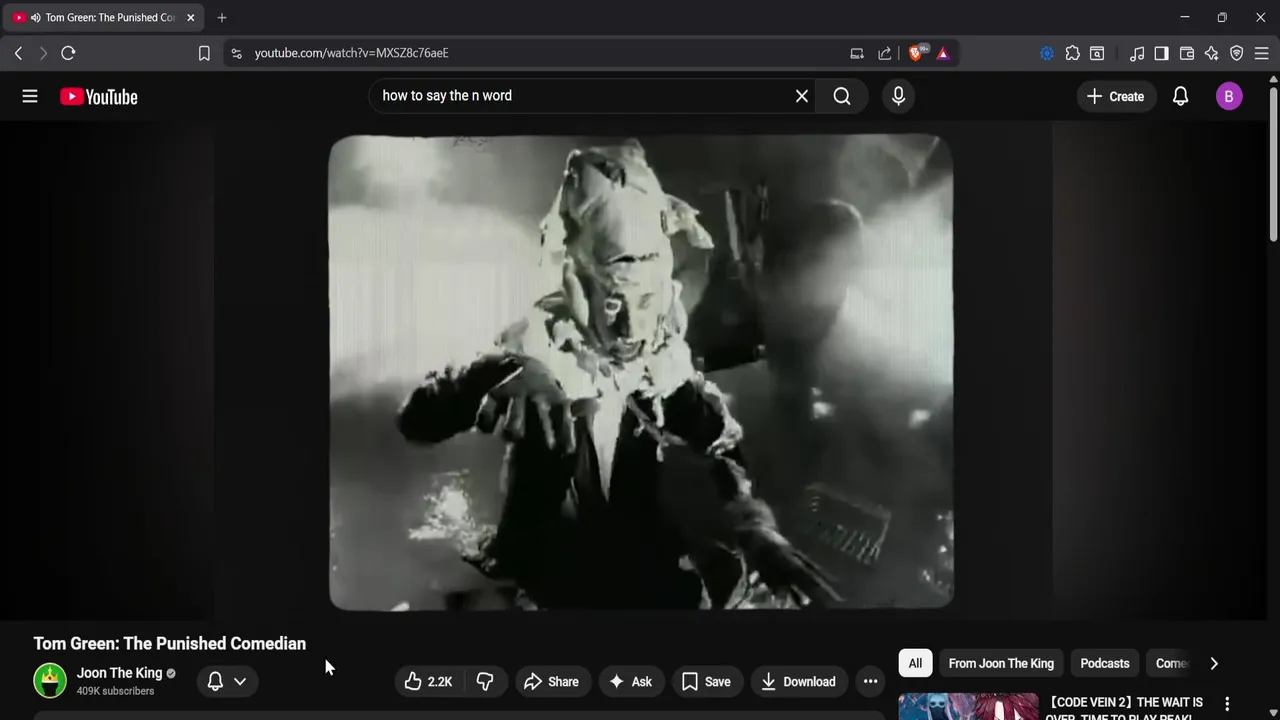Ask about this video
The width and height of the screenshot is (1280, 720).
[631, 681]
